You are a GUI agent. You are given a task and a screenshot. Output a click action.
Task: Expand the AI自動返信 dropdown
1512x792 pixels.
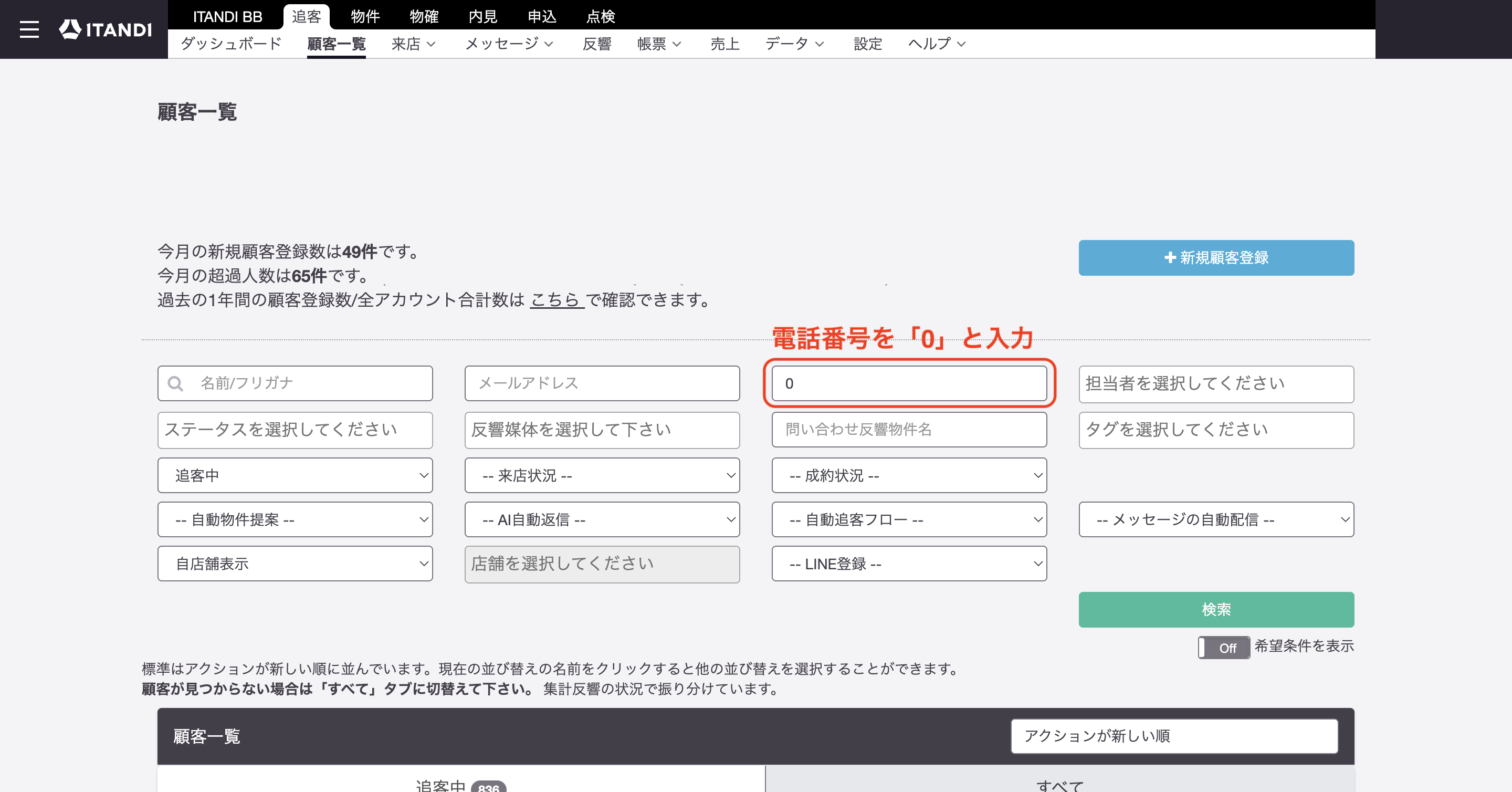[602, 519]
